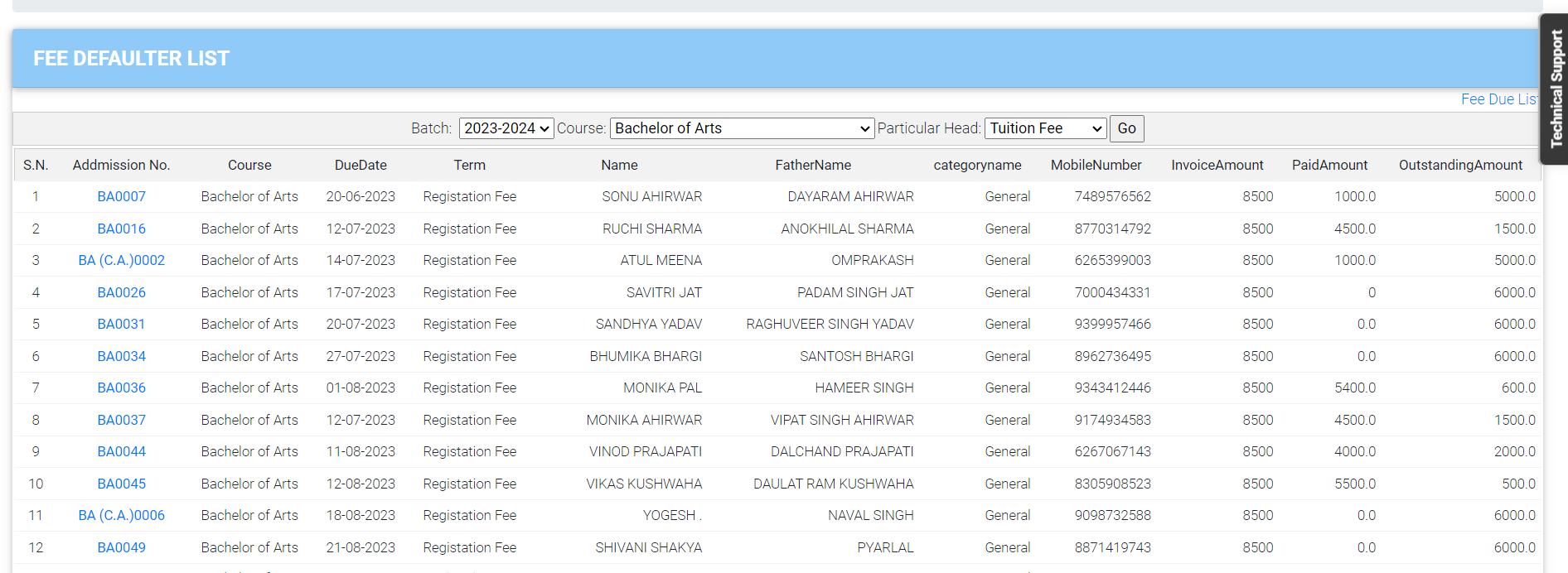Viewport: 1568px width, 573px height.
Task: Open admission number BA (C.A.)0002
Action: click(x=121, y=260)
